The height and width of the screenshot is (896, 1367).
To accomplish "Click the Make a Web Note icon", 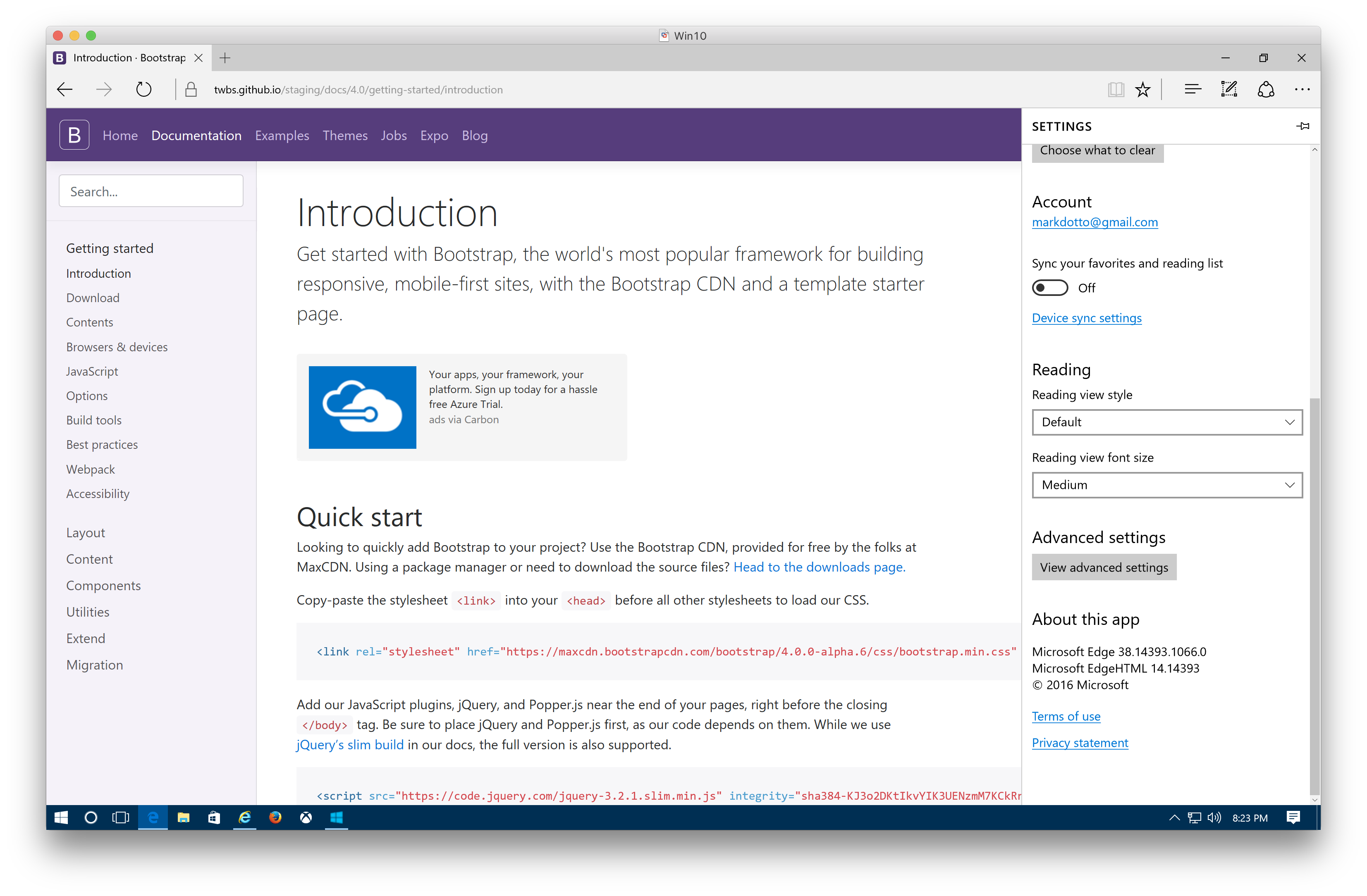I will point(1228,90).
